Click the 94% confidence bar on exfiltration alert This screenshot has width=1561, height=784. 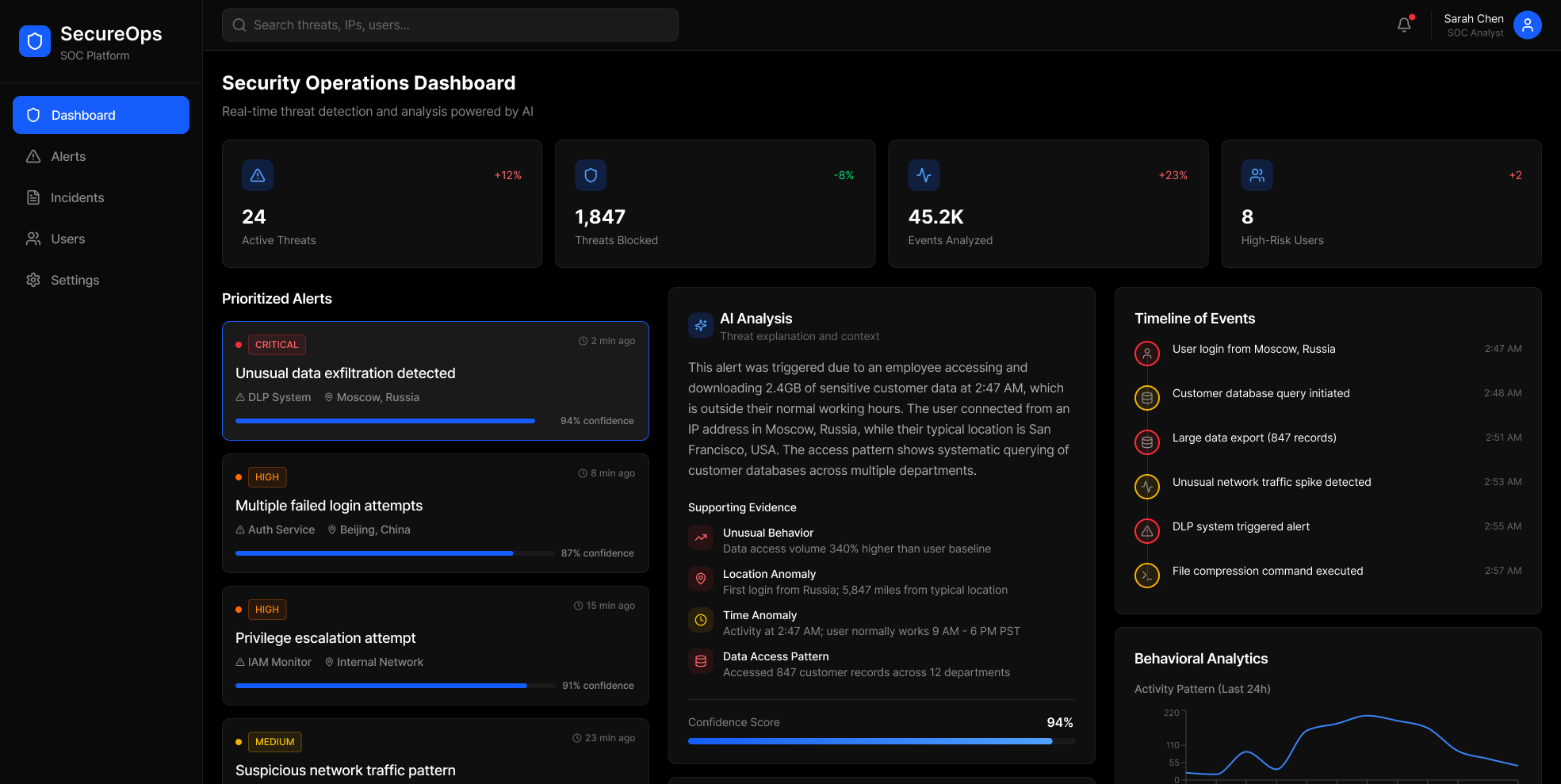395,421
